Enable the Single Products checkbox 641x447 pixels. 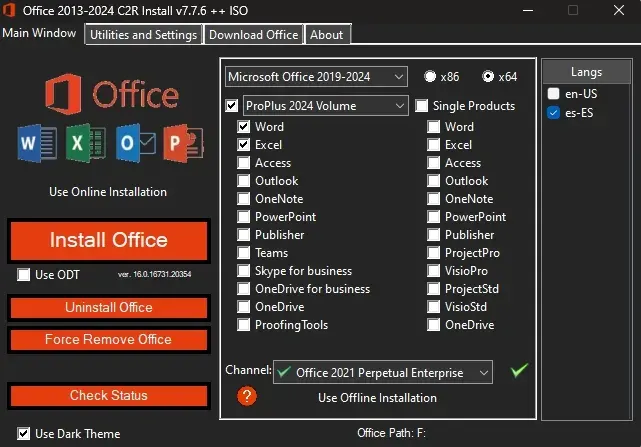click(x=421, y=106)
